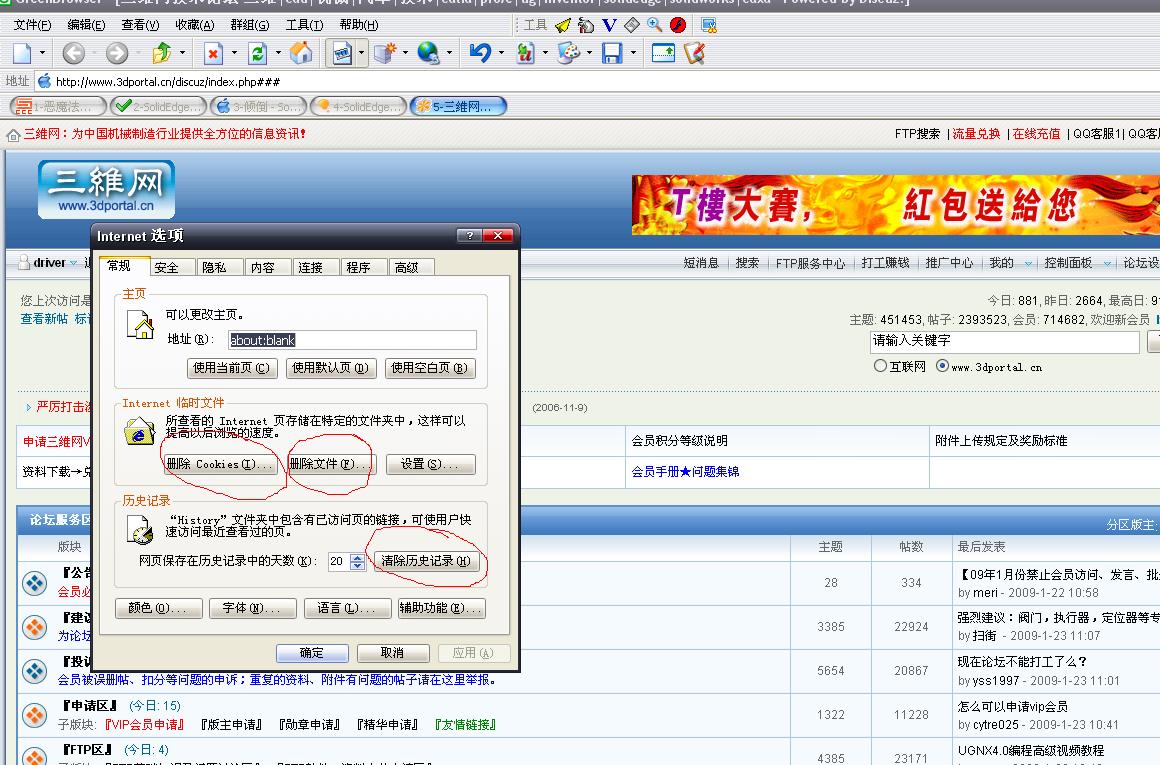Click the Home house toolbar icon
Screen dimensions: 1160x765
click(300, 53)
